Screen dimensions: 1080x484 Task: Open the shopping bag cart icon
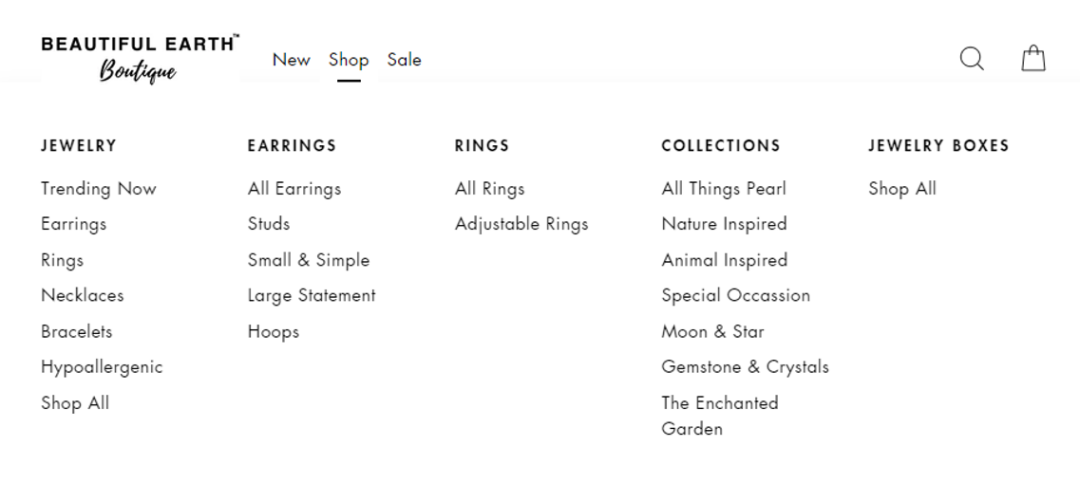(x=1033, y=59)
